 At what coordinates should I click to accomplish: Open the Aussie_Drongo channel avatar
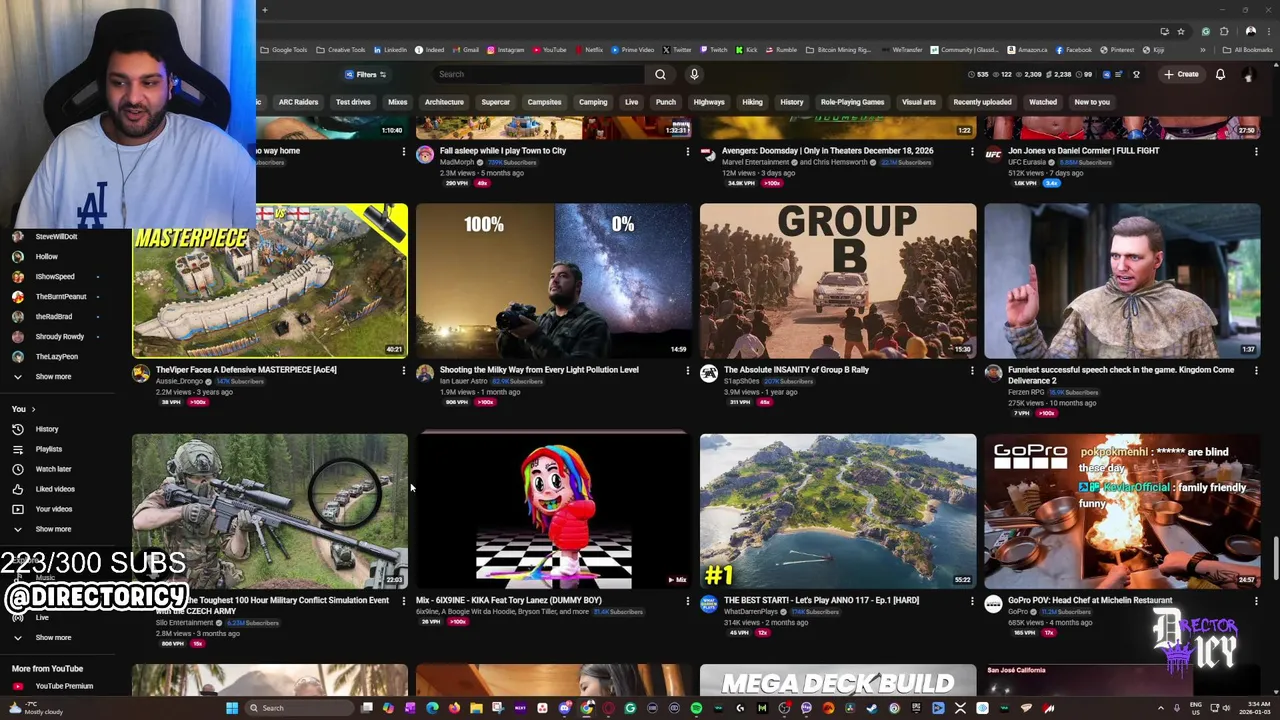(141, 373)
